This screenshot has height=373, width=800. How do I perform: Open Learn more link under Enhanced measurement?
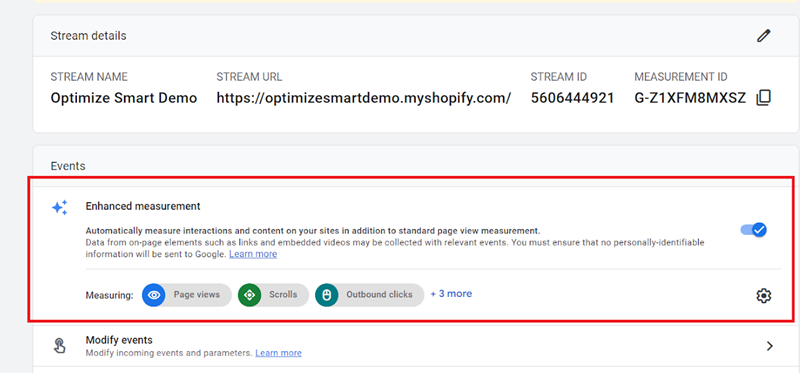253,254
